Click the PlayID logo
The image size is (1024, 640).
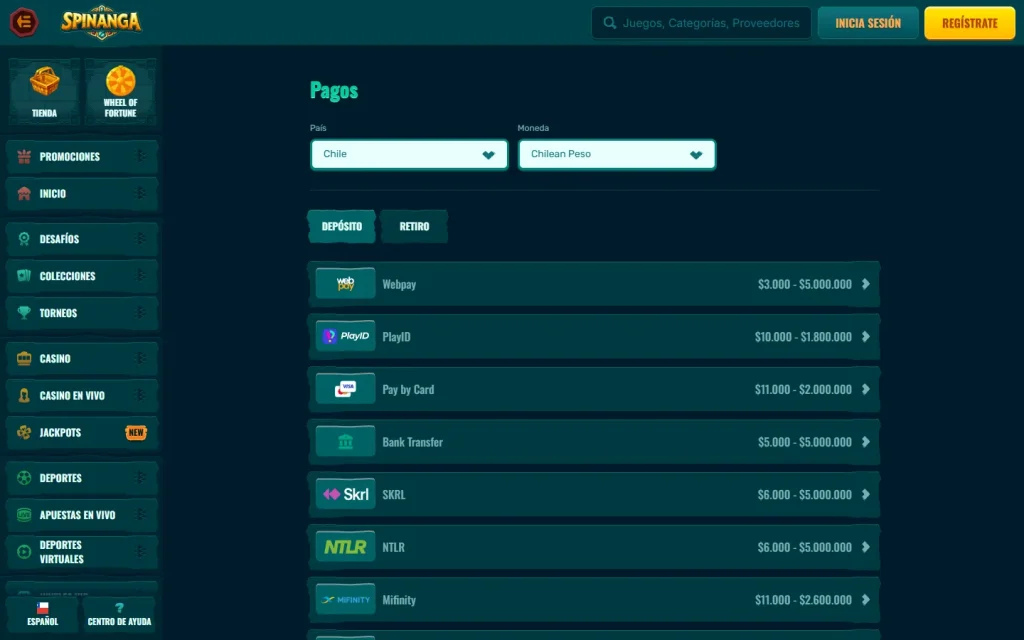pos(345,336)
